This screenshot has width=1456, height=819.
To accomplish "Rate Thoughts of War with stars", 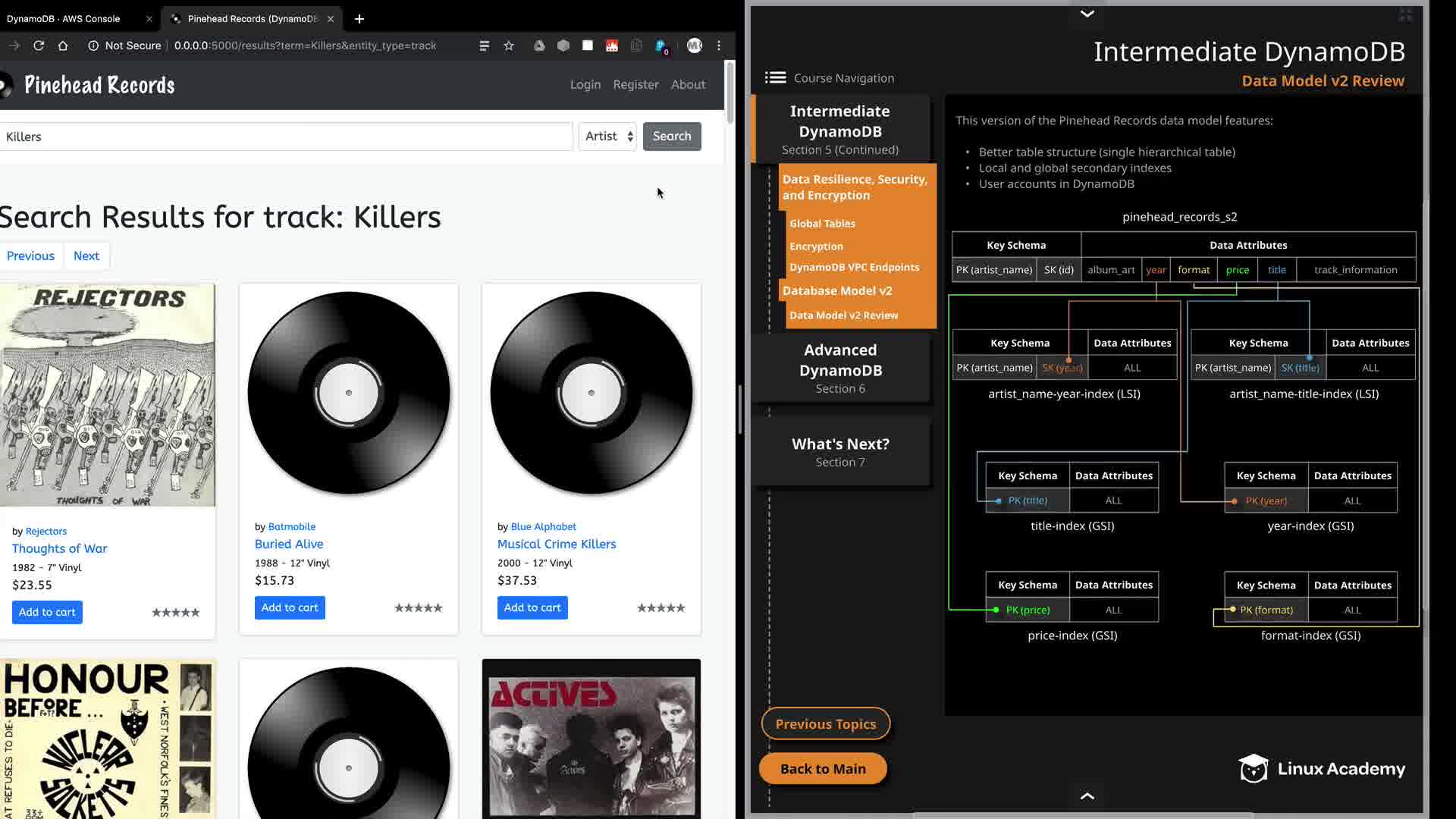I will click(x=176, y=612).
